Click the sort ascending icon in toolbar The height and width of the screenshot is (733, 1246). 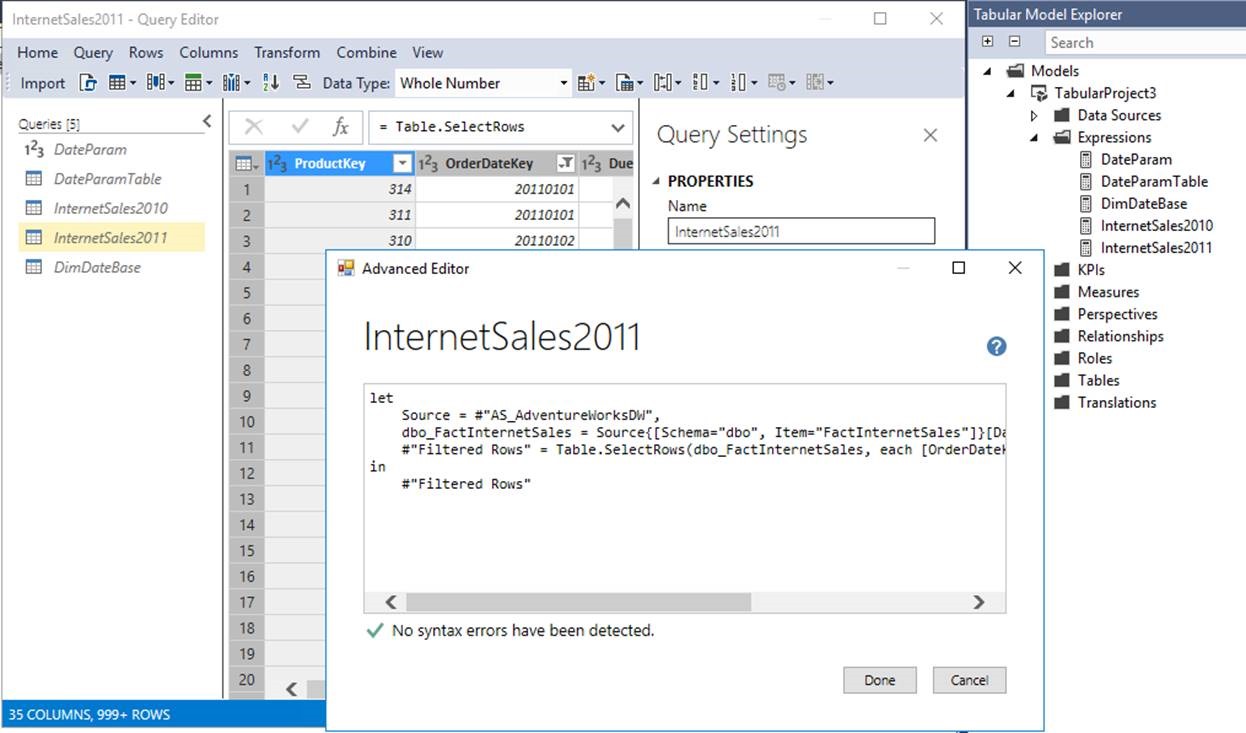coord(271,83)
